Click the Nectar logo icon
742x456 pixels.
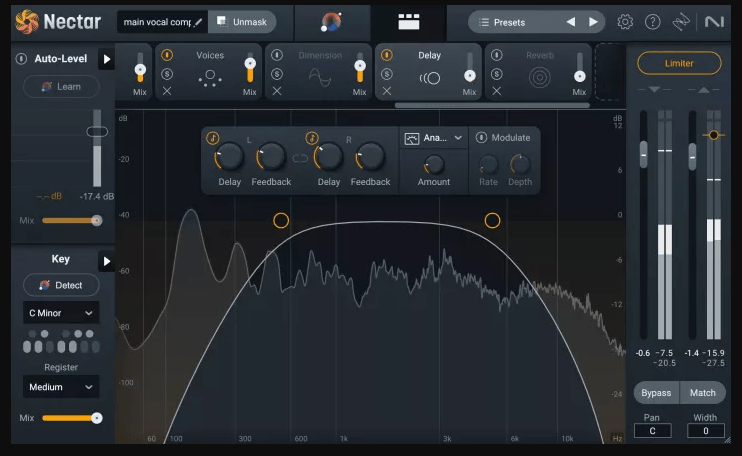tap(26, 22)
